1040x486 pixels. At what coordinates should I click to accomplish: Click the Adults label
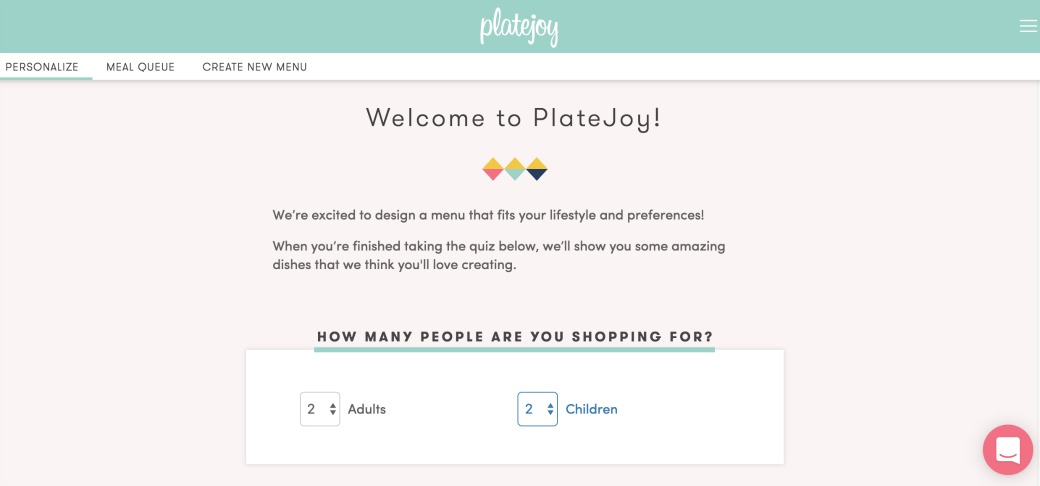coord(367,409)
